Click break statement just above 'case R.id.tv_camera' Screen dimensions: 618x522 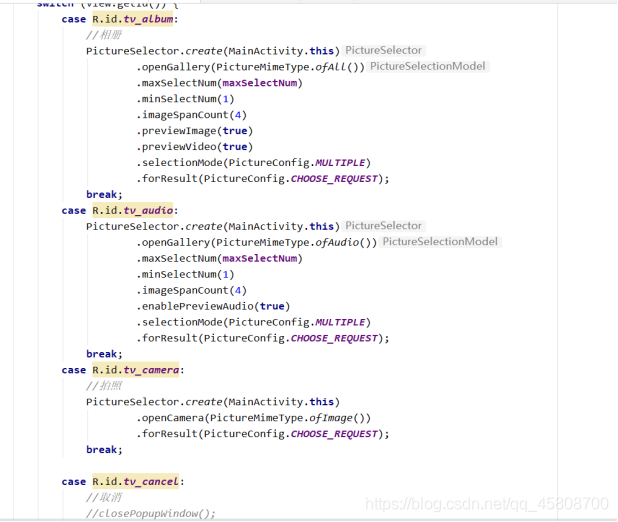click(x=104, y=354)
